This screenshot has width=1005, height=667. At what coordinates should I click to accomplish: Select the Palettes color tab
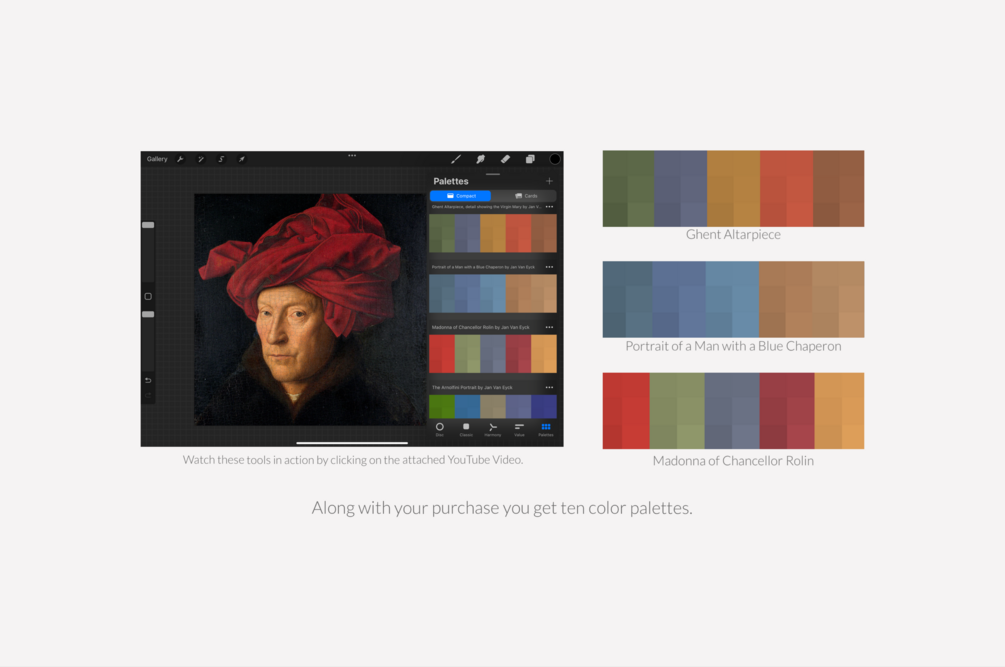pyautogui.click(x=546, y=429)
